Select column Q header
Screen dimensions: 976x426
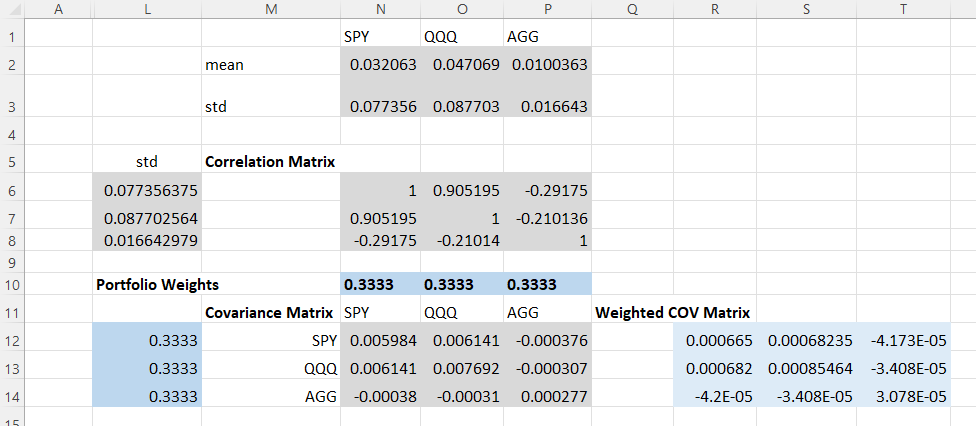[x=632, y=9]
